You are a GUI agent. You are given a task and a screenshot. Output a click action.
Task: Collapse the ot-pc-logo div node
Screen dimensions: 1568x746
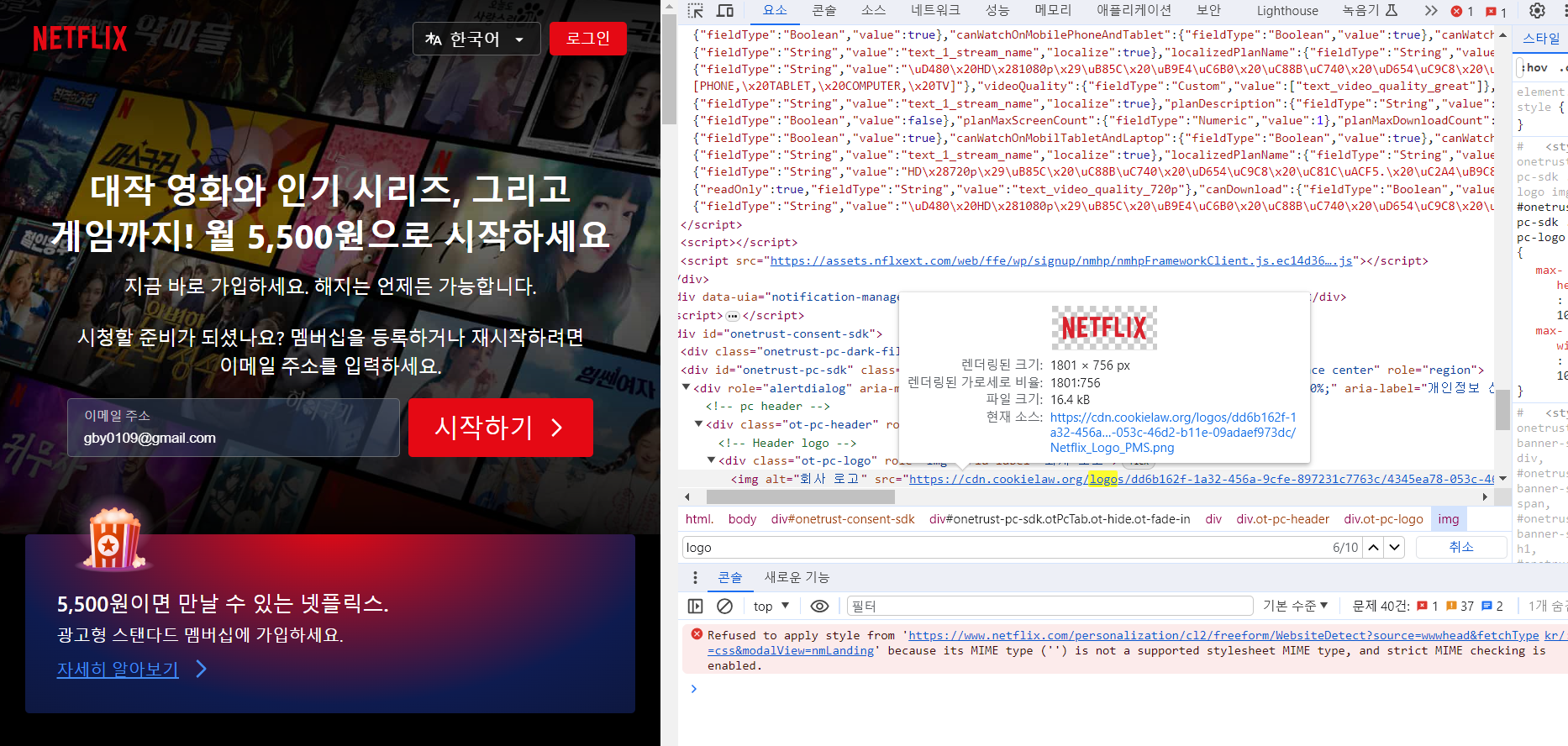[x=711, y=460]
